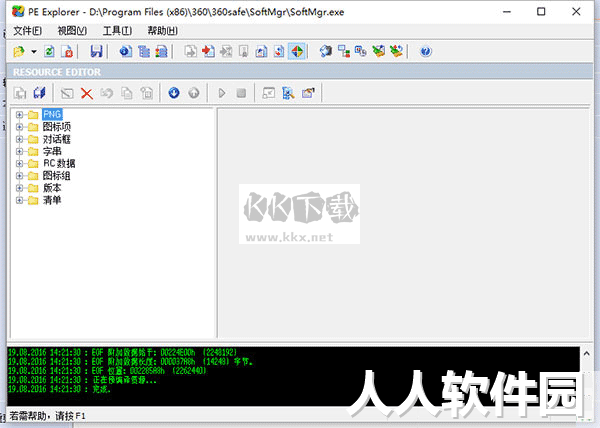Click the gray export arrow document icon

(x=191, y=51)
